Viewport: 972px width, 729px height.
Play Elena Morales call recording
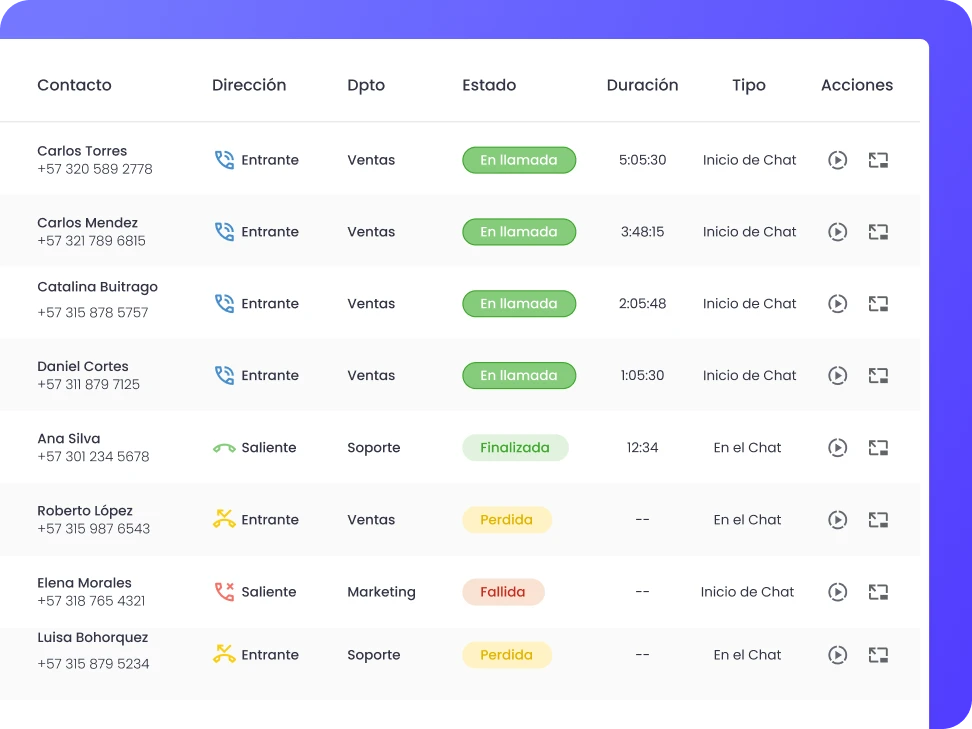(837, 592)
